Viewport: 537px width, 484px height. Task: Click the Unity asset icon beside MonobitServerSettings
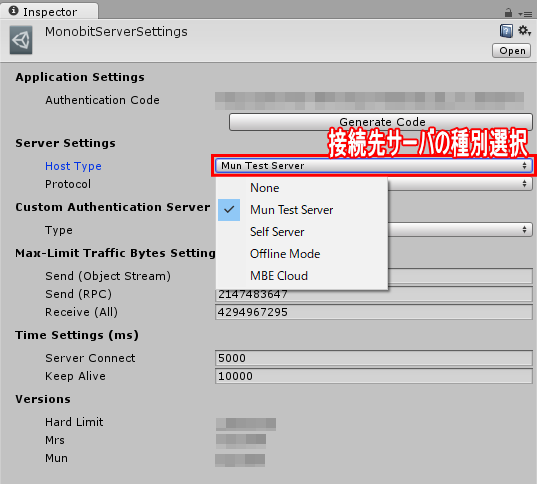21,40
